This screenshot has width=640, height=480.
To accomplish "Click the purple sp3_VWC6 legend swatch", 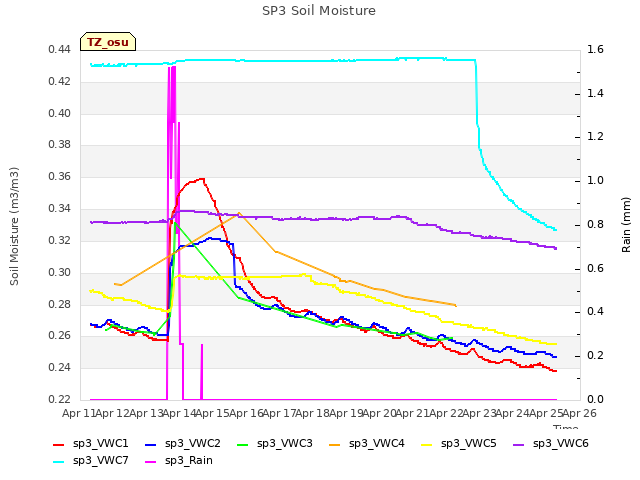I will (518, 444).
